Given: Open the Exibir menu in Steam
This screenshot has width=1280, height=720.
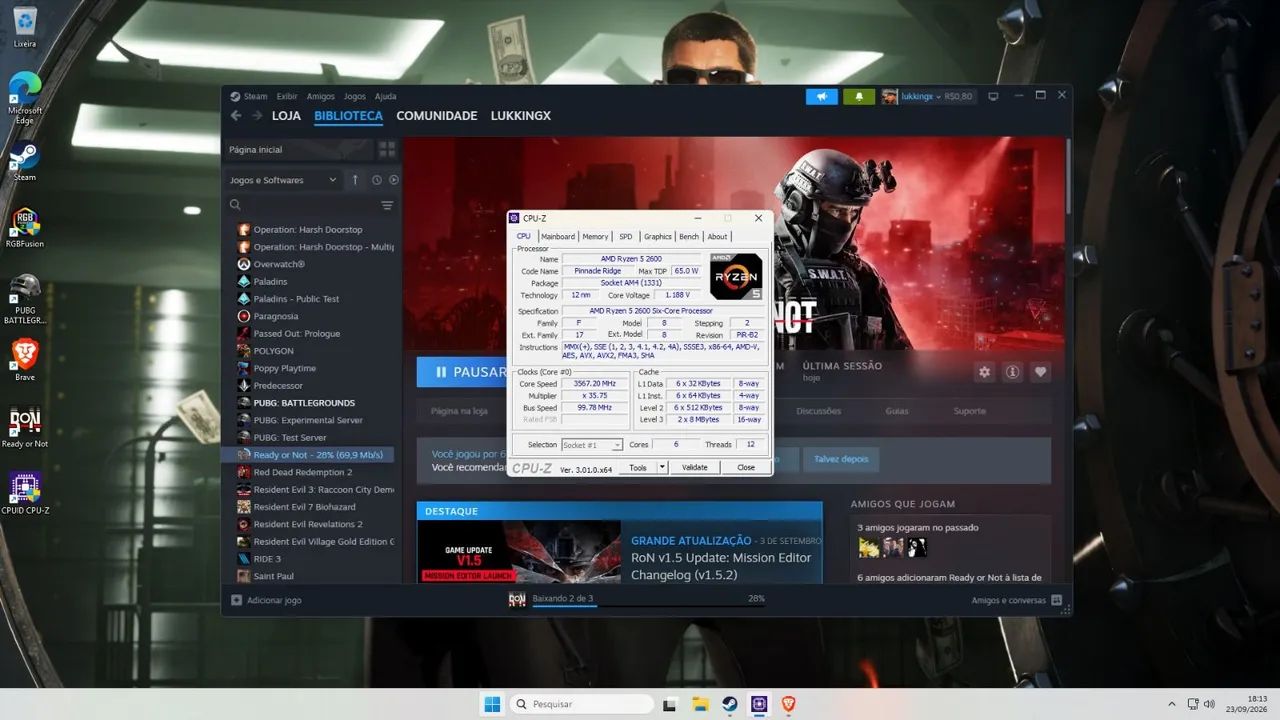Looking at the screenshot, I should point(287,97).
